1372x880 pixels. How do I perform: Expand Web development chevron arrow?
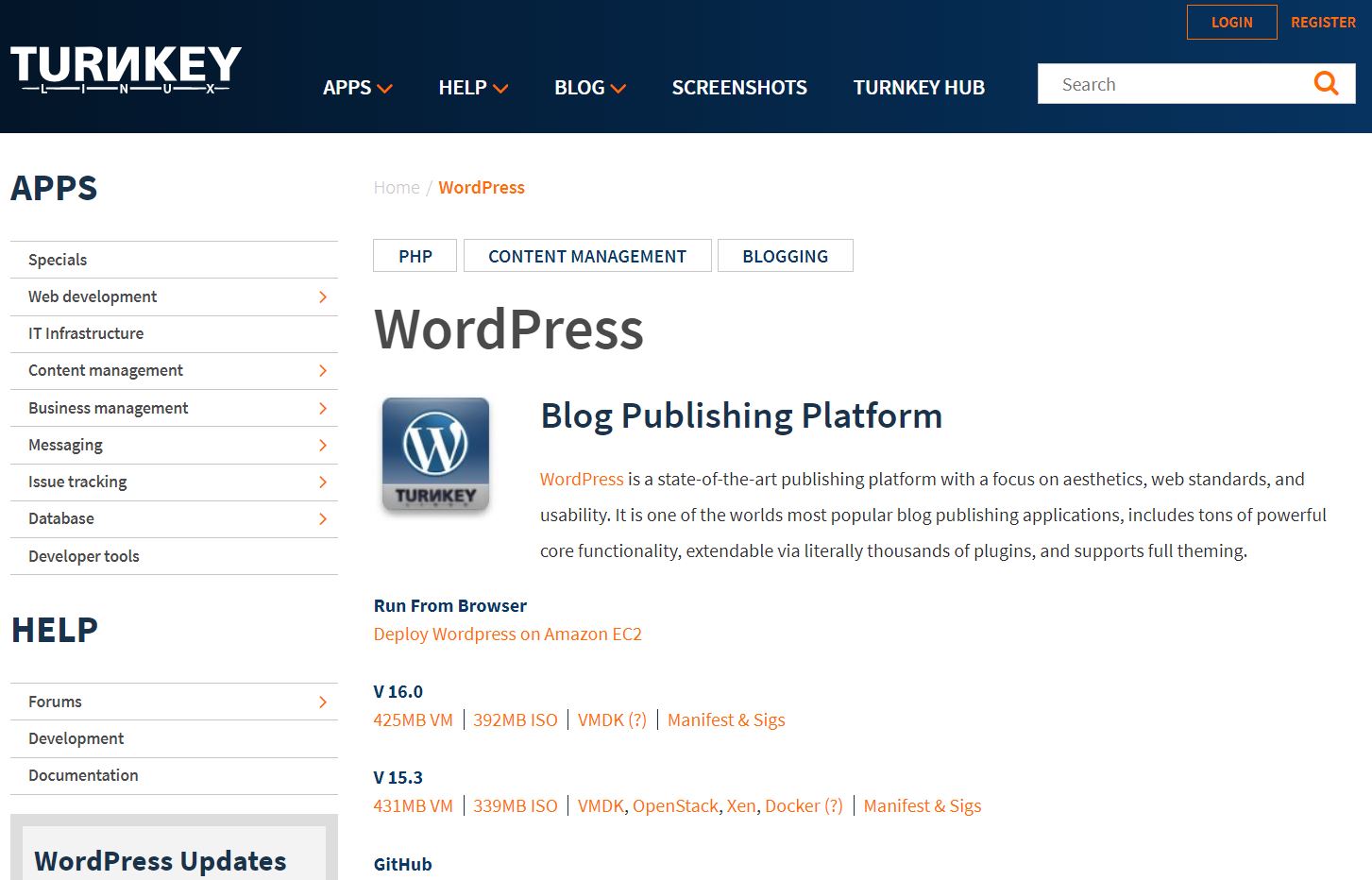tap(323, 297)
